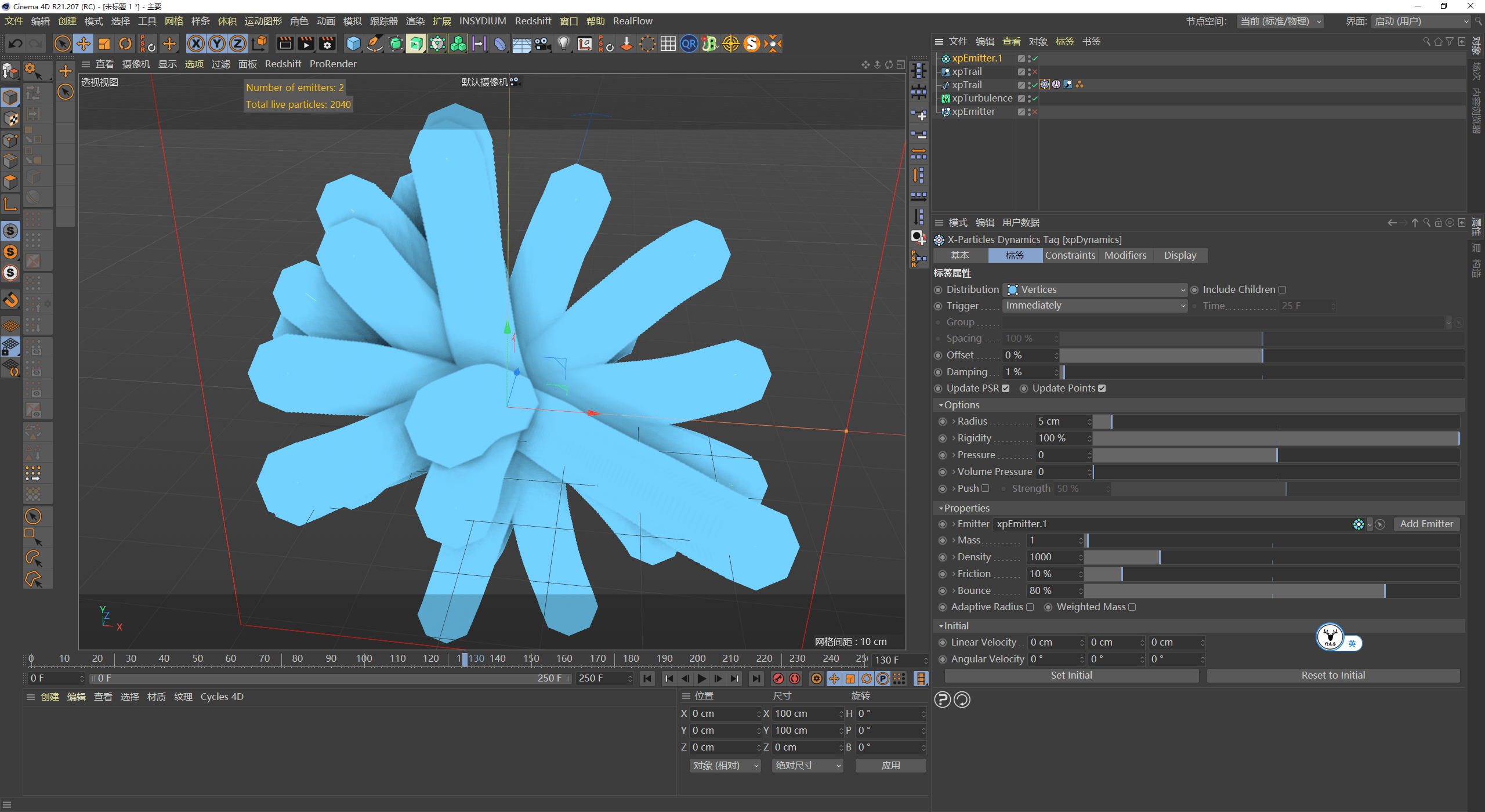The width and height of the screenshot is (1485, 812).
Task: Click the Set Initial button
Action: coord(1071,675)
